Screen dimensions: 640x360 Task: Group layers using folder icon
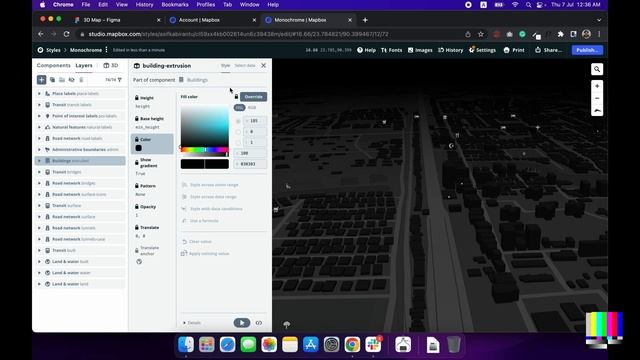[x=62, y=80]
